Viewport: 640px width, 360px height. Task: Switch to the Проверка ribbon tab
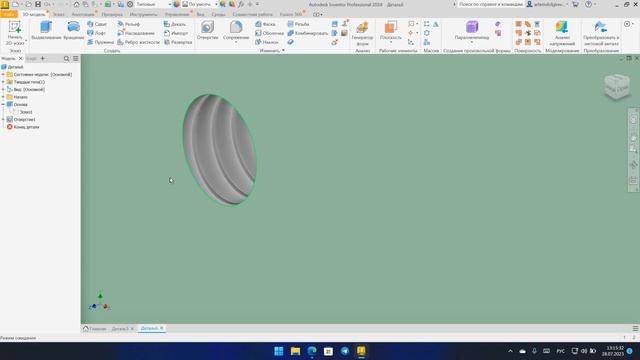(x=112, y=14)
